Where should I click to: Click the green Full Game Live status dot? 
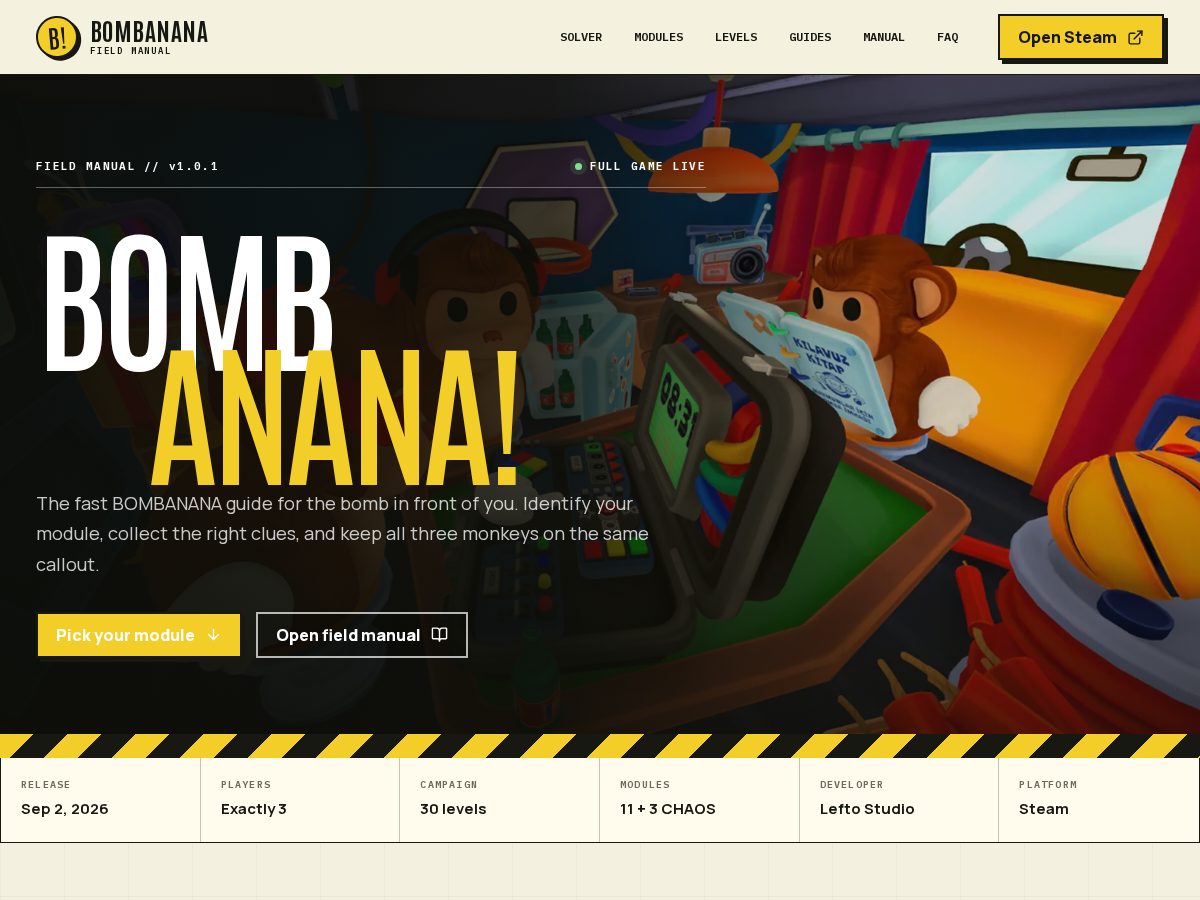click(578, 166)
